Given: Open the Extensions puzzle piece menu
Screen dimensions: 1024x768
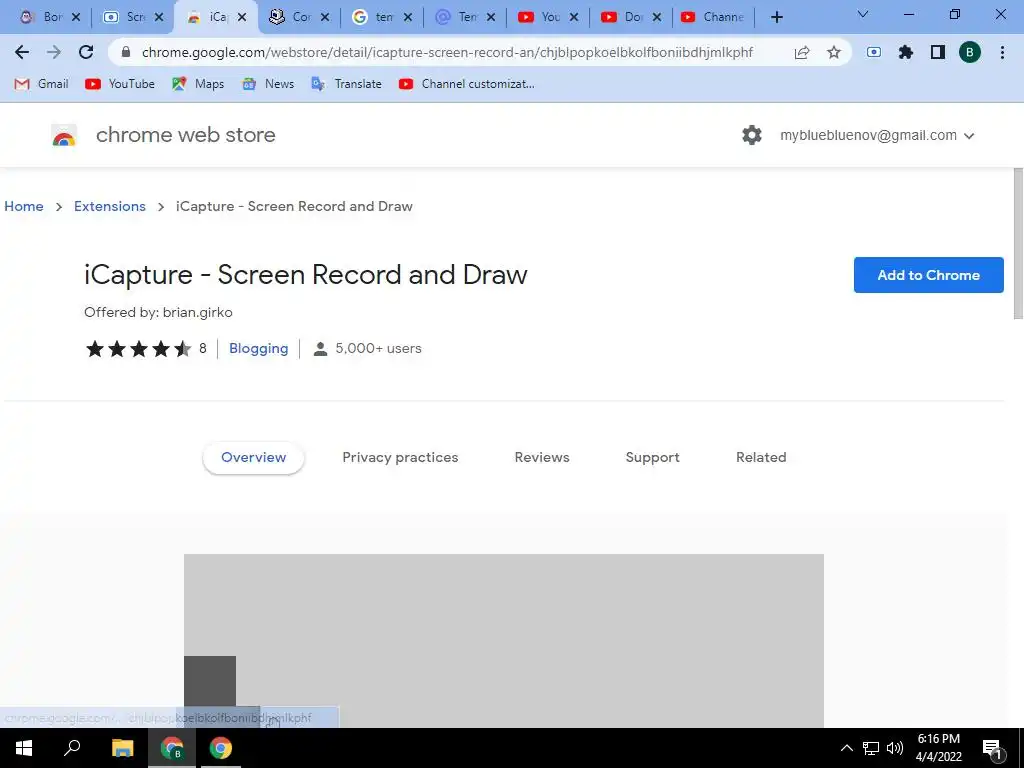Looking at the screenshot, I should coord(906,52).
